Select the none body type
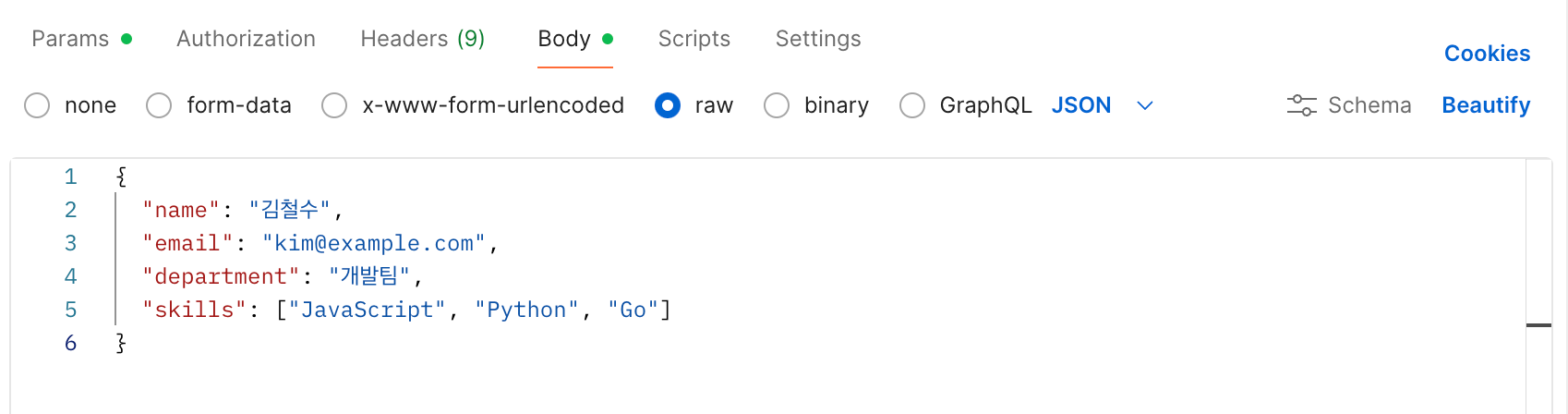The image size is (1568, 414). coord(37,105)
